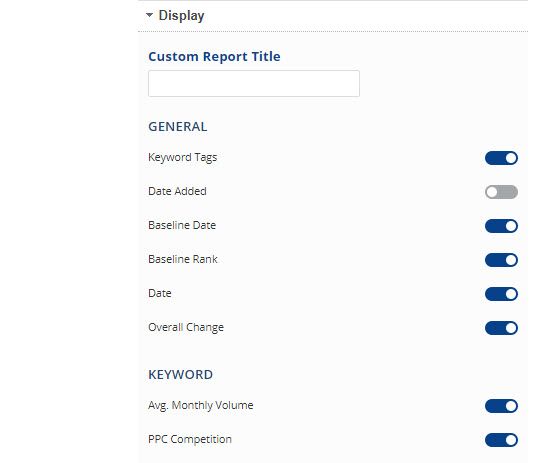Disable the Date toggle switch
The height and width of the screenshot is (463, 538).
click(x=501, y=294)
